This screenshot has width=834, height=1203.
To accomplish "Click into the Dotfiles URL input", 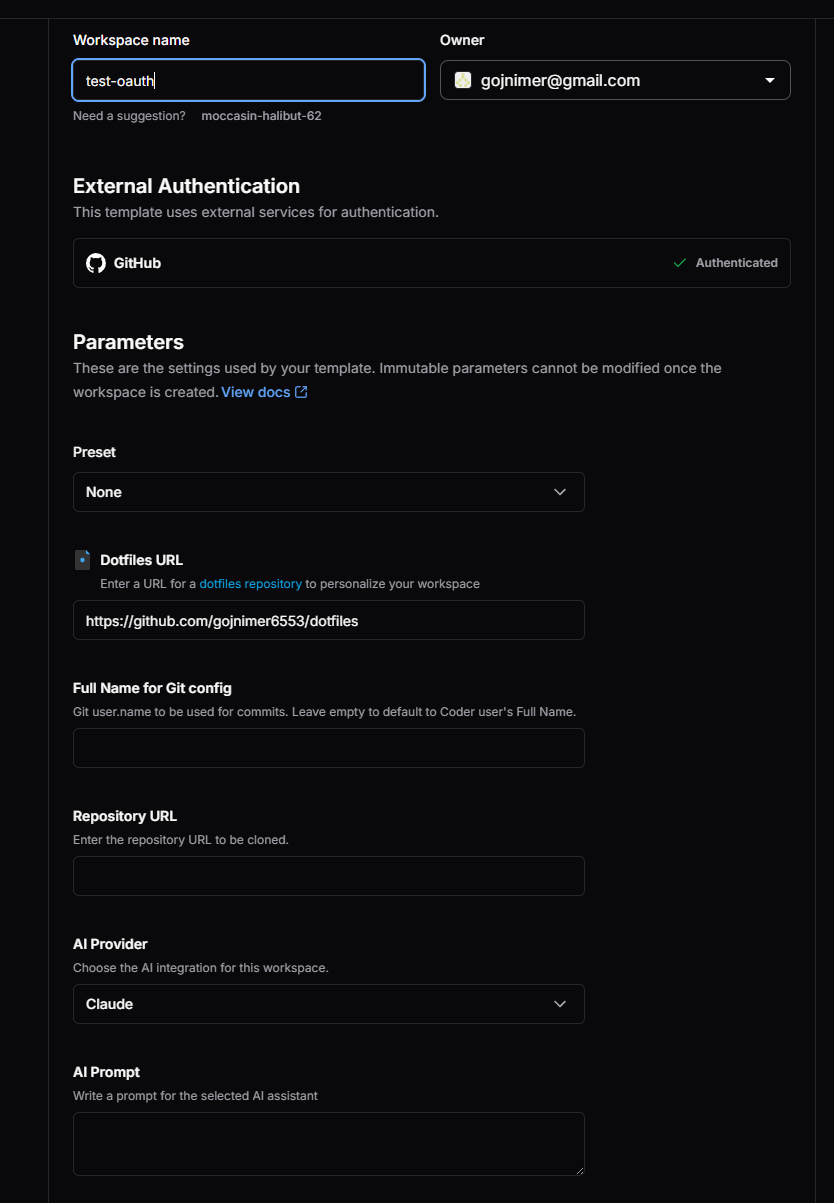I will (328, 620).
